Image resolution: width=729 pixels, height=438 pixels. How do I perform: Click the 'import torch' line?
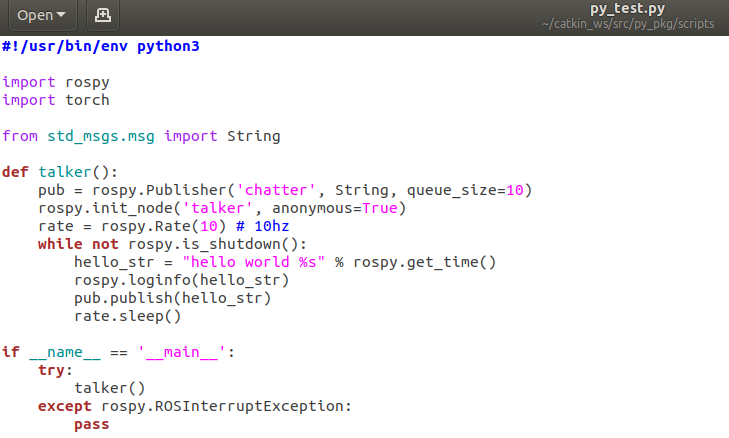click(x=56, y=100)
